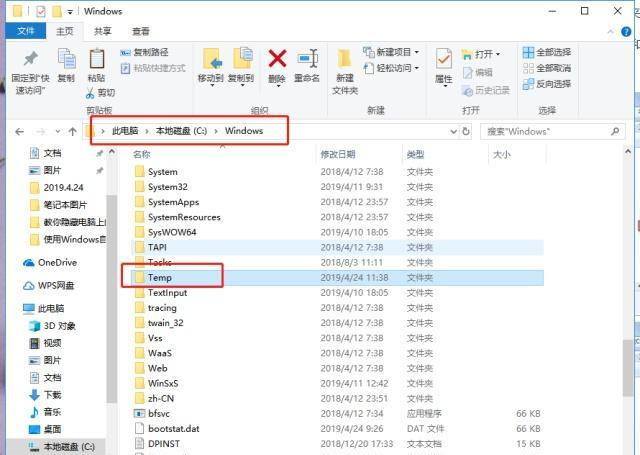Sort by the 修改日期 (Date modified) column header
Image resolution: width=640 pixels, height=455 pixels.
338,154
